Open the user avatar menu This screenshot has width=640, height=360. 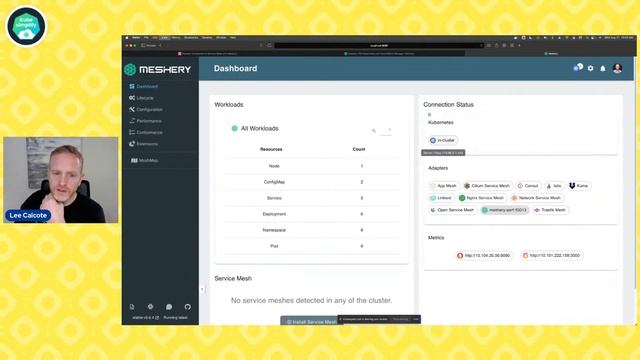tap(617, 68)
